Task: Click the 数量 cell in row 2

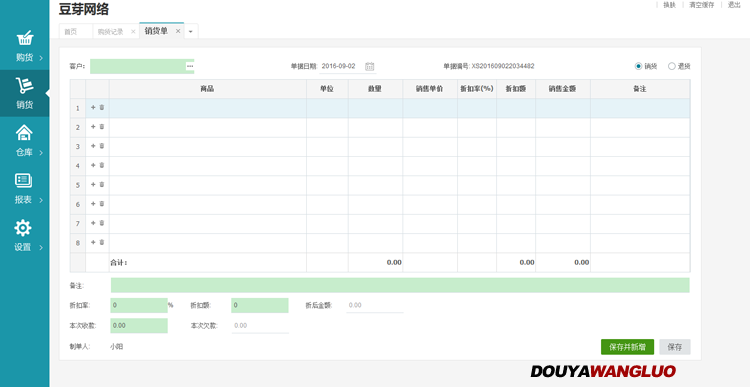Action: [x=375, y=127]
